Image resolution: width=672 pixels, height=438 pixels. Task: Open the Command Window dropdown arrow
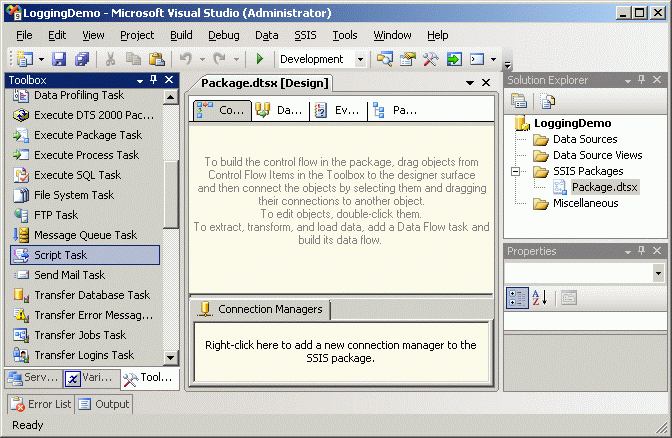click(493, 59)
